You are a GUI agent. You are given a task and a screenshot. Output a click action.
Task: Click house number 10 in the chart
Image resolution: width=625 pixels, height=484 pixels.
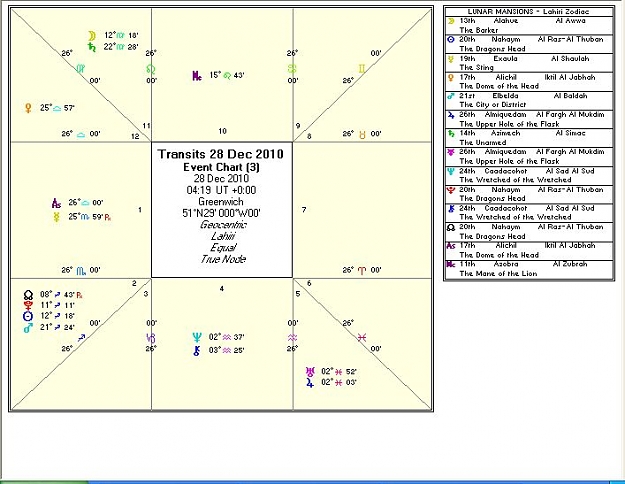pyautogui.click(x=222, y=131)
